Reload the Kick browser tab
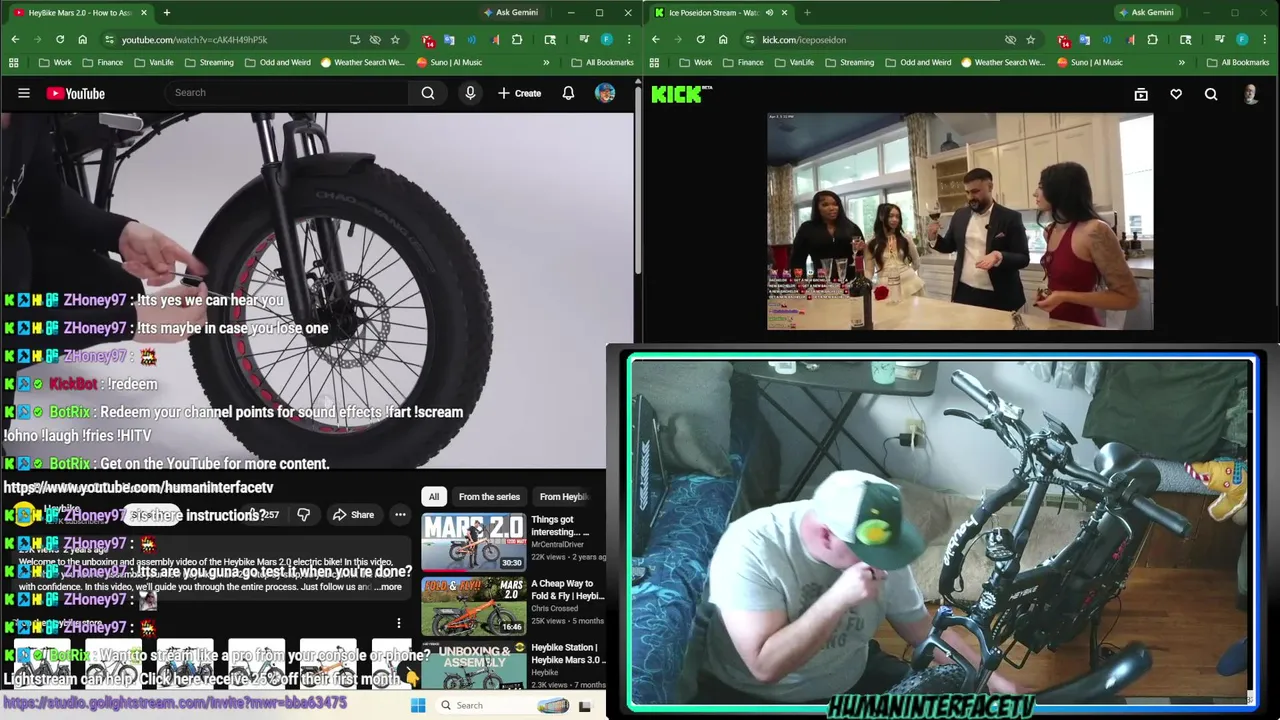Image resolution: width=1280 pixels, height=720 pixels. point(700,39)
